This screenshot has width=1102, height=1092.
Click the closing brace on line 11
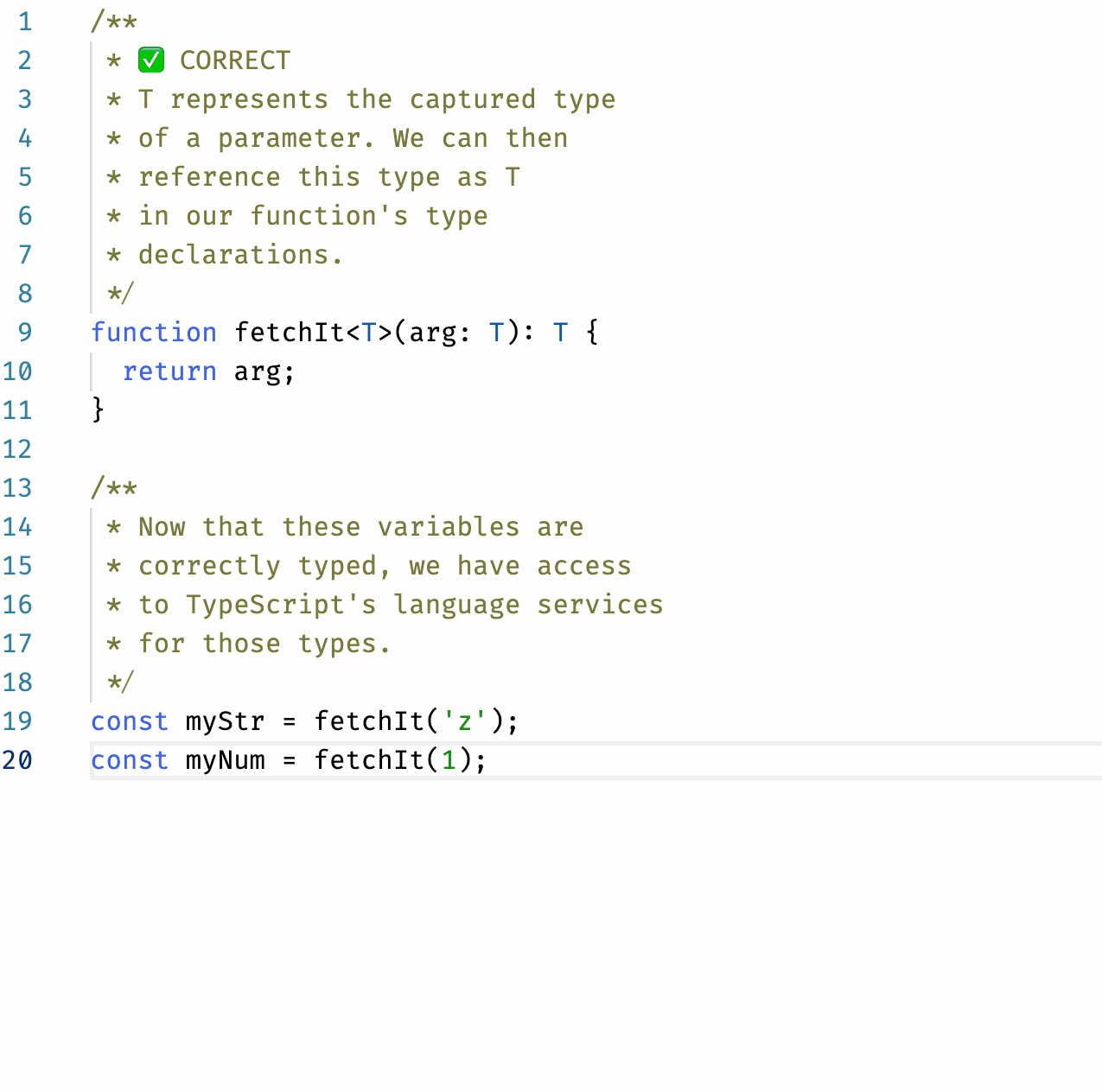[97, 409]
